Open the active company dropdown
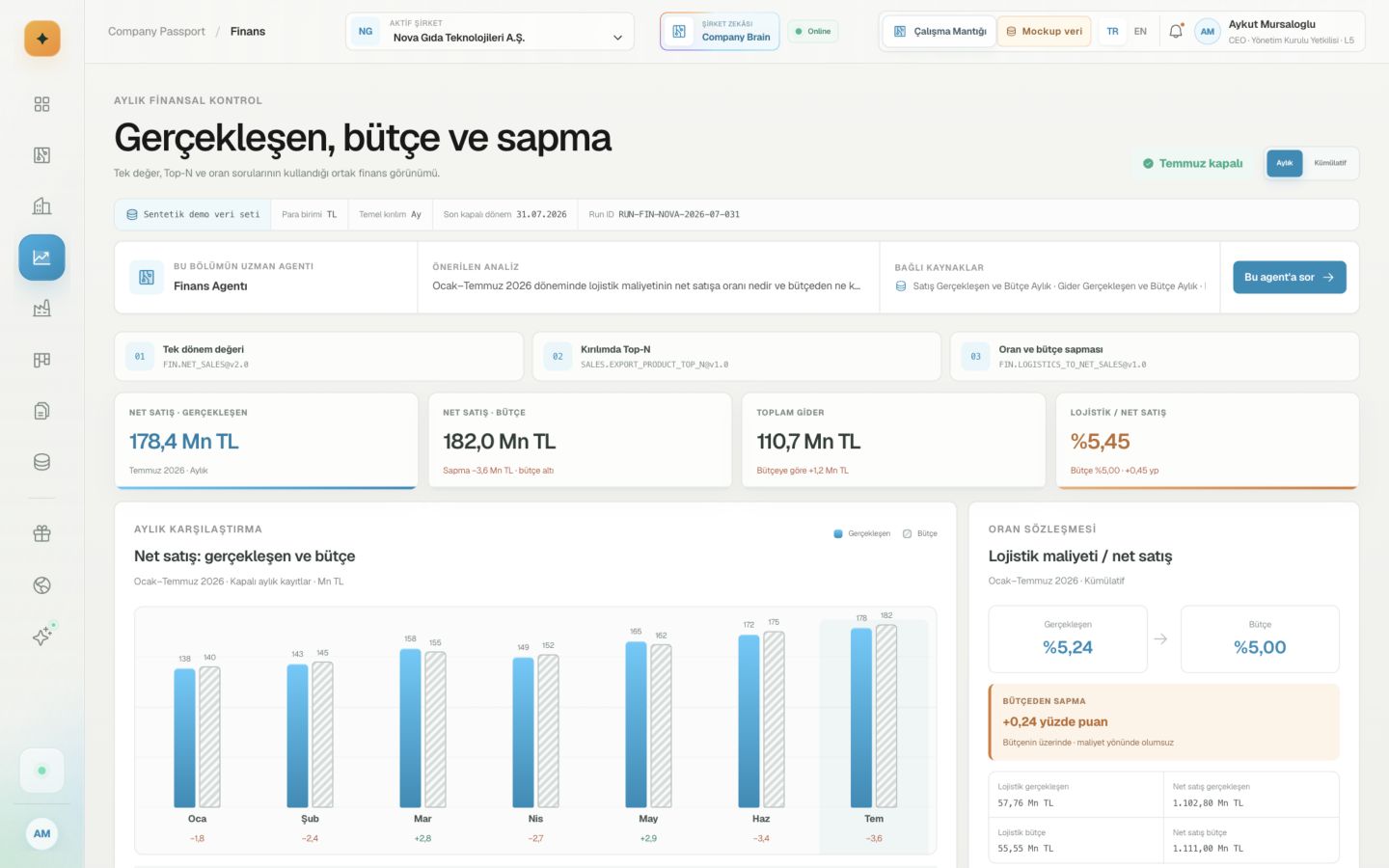1389x868 pixels. click(490, 32)
